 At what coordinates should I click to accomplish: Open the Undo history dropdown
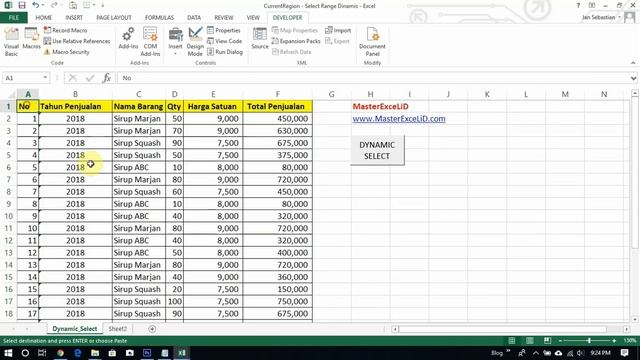pyautogui.click(x=43, y=5)
